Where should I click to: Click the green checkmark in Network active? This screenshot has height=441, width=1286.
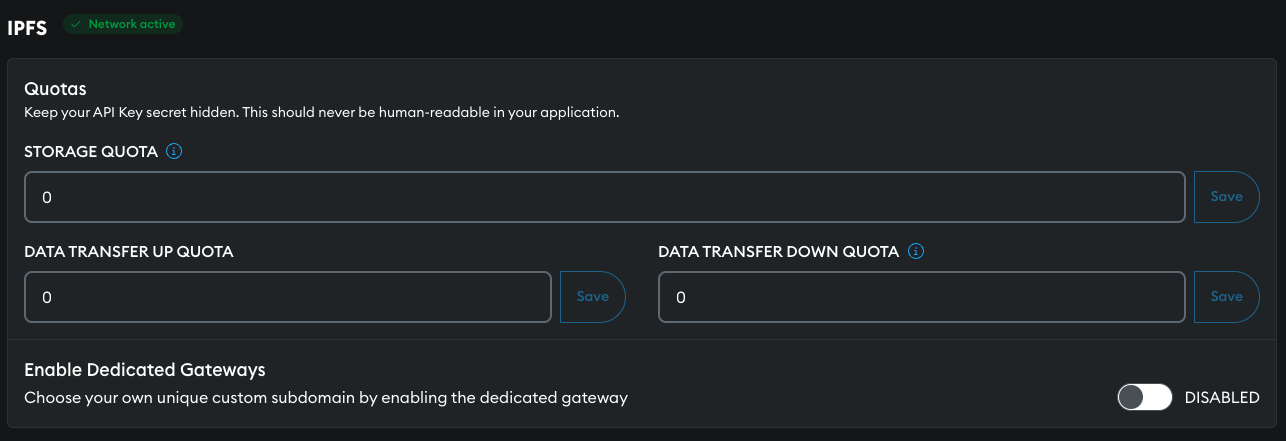76,23
